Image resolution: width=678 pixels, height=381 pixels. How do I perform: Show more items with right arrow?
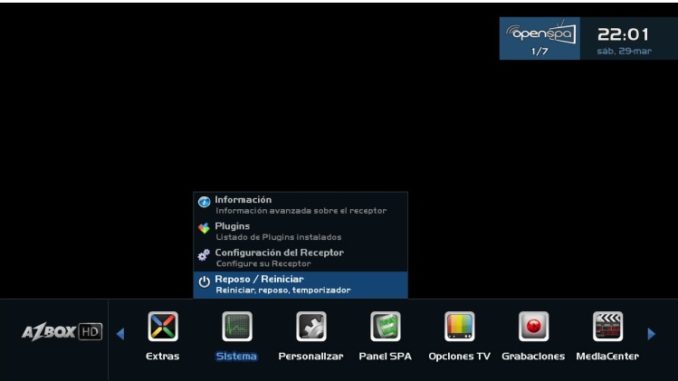pos(651,334)
